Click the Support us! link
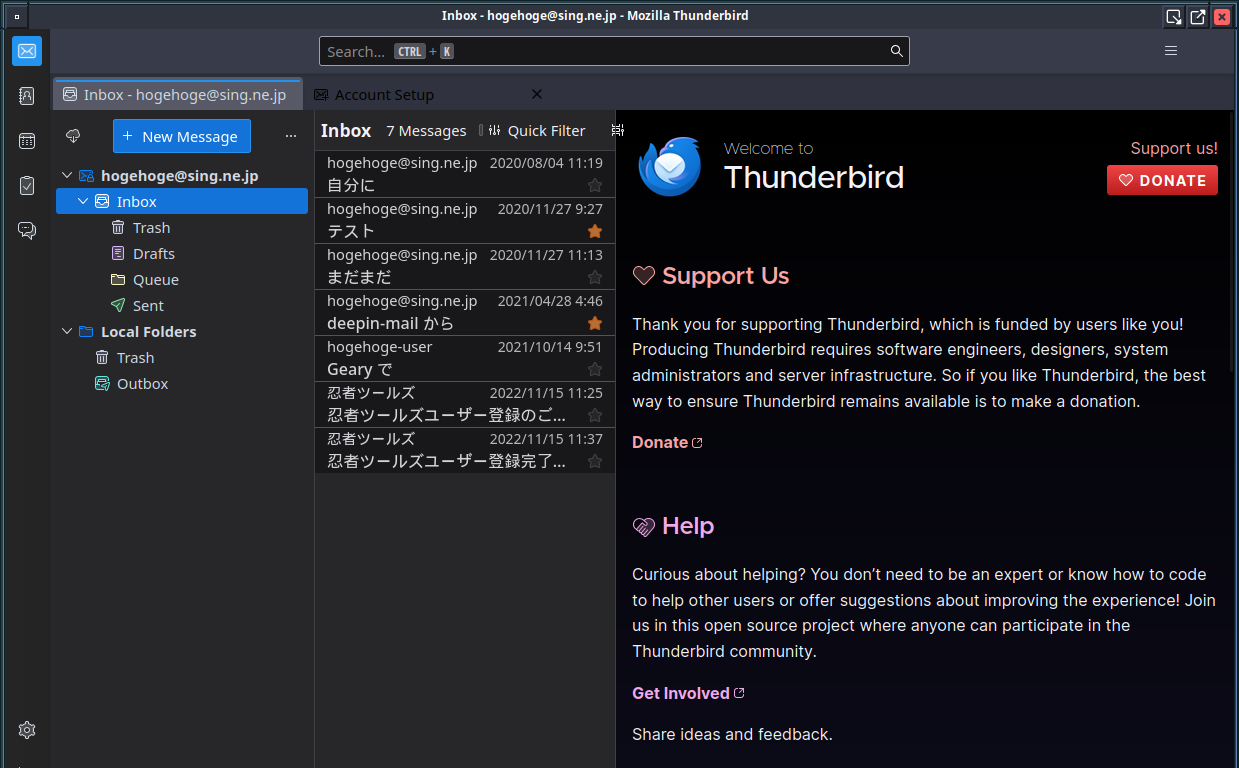This screenshot has width=1239, height=768. pyautogui.click(x=1174, y=148)
